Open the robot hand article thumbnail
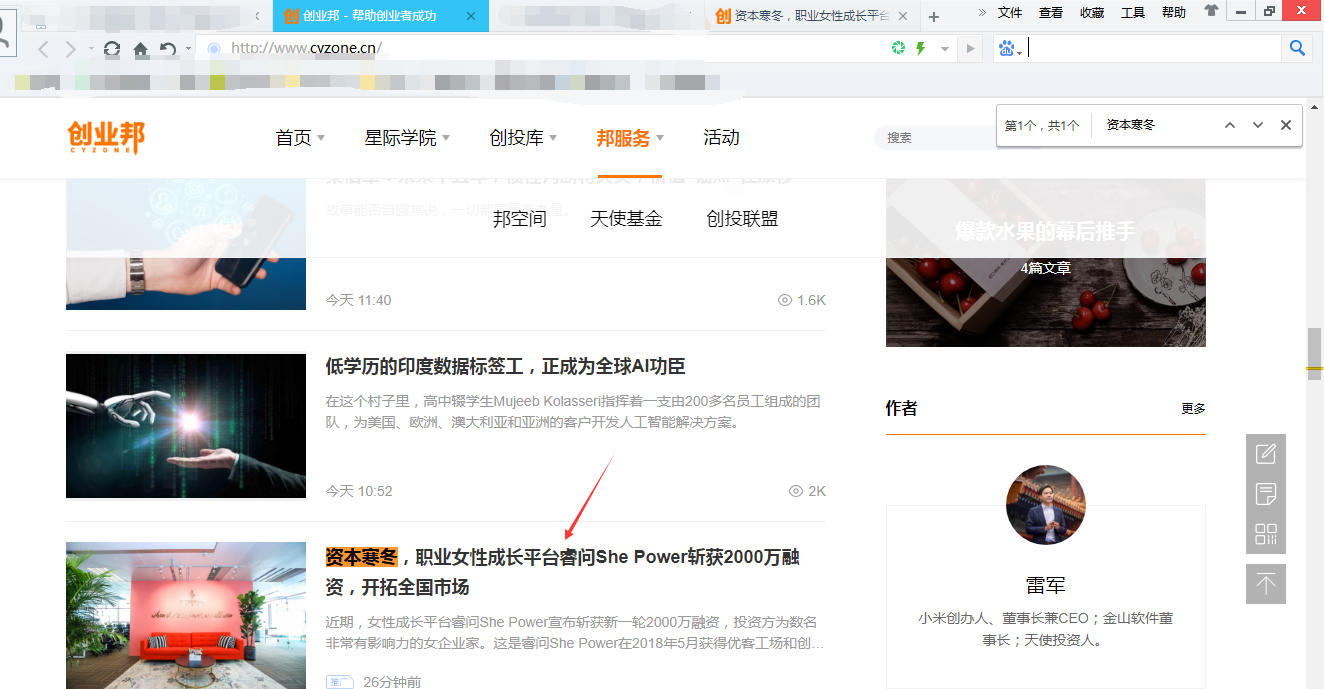The image size is (1324, 689). (x=186, y=426)
